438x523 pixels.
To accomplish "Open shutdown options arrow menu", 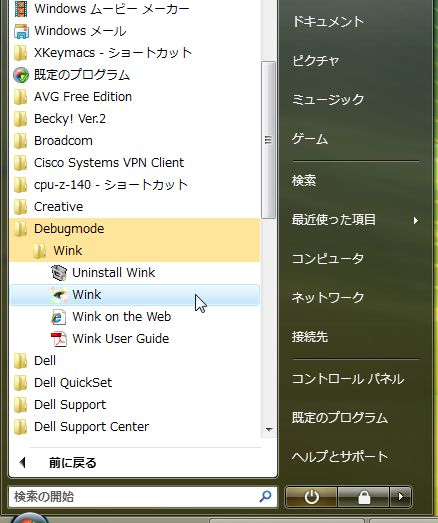I will click(400, 497).
